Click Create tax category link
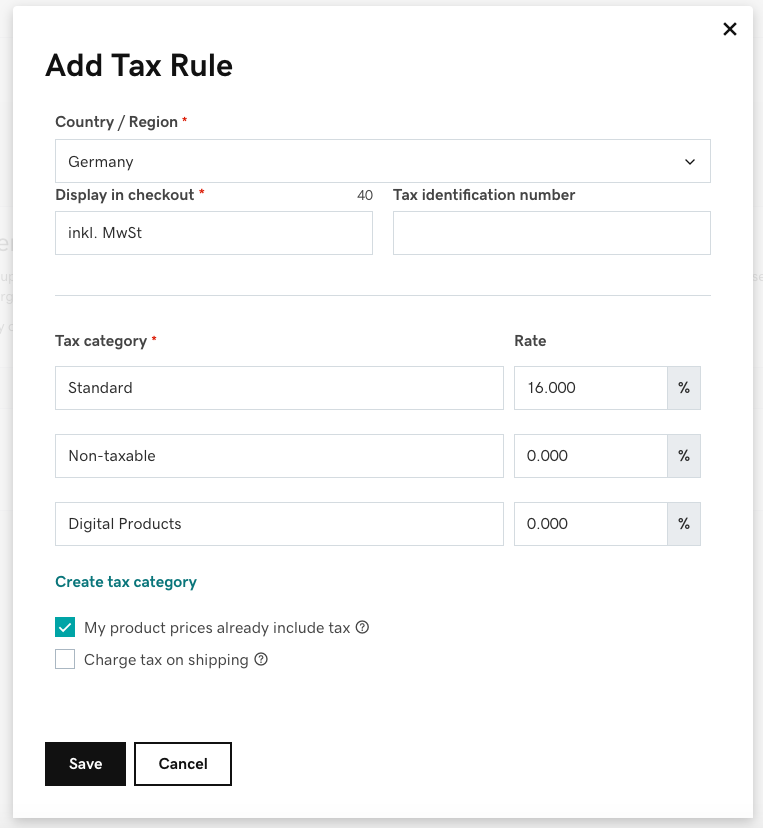This screenshot has width=763, height=828. [126, 581]
